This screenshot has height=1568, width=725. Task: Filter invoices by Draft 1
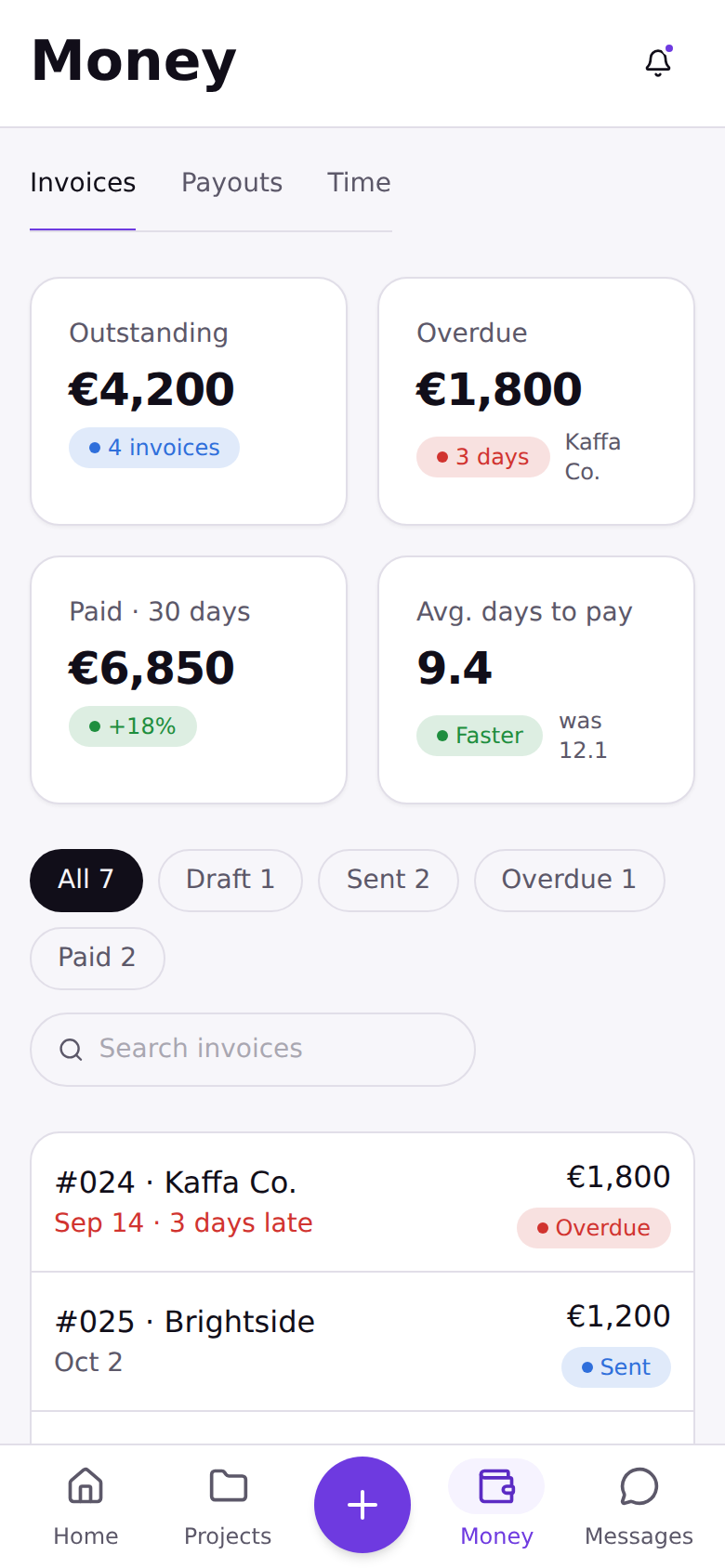tap(231, 880)
